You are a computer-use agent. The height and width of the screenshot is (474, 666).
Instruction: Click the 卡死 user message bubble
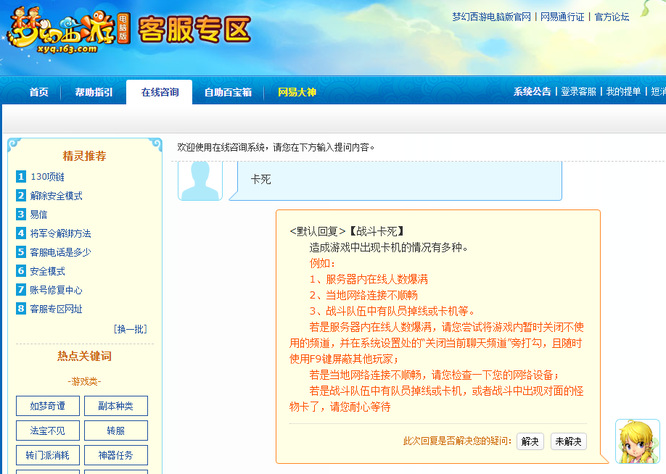tap(395, 181)
